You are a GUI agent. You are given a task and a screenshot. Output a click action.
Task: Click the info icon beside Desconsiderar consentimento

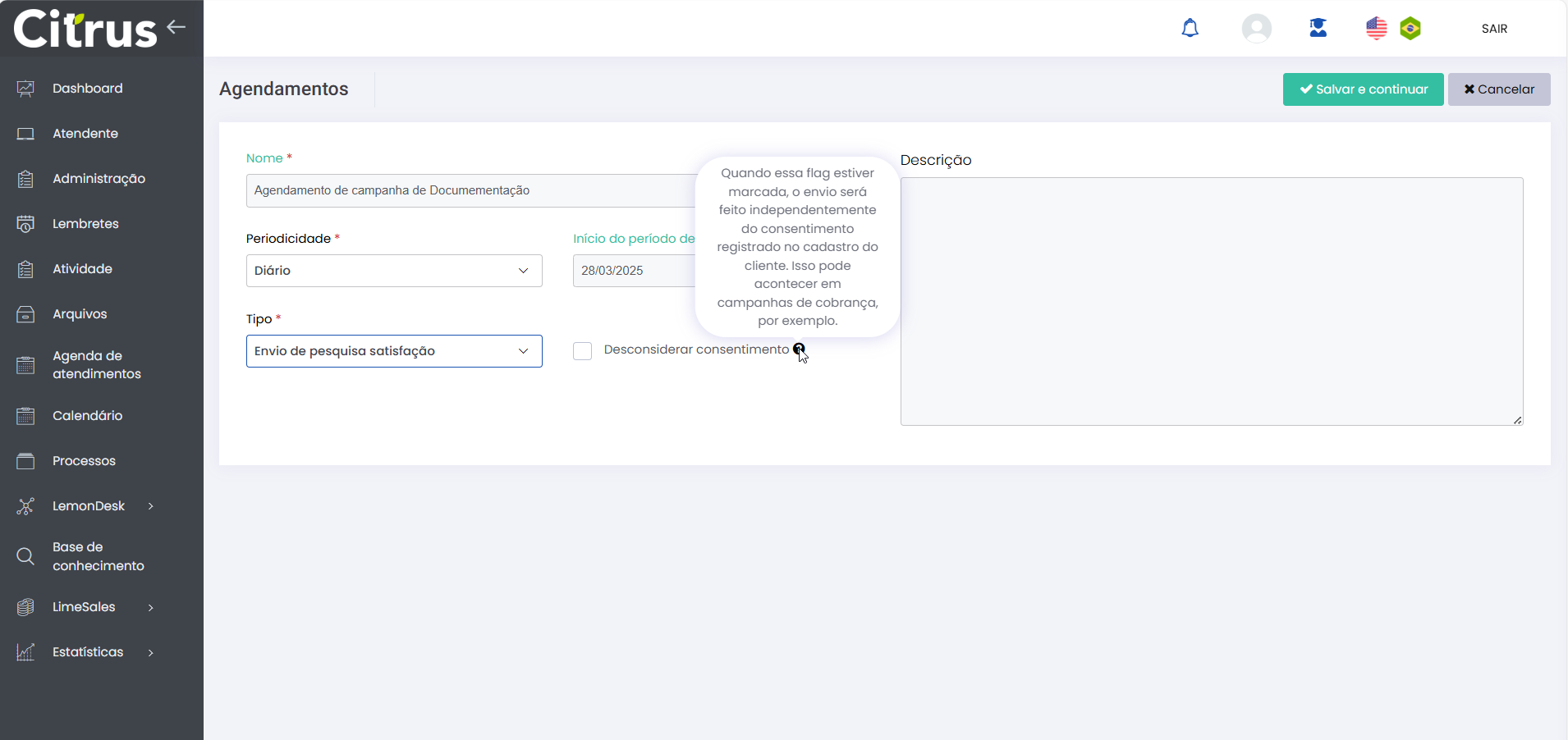798,349
